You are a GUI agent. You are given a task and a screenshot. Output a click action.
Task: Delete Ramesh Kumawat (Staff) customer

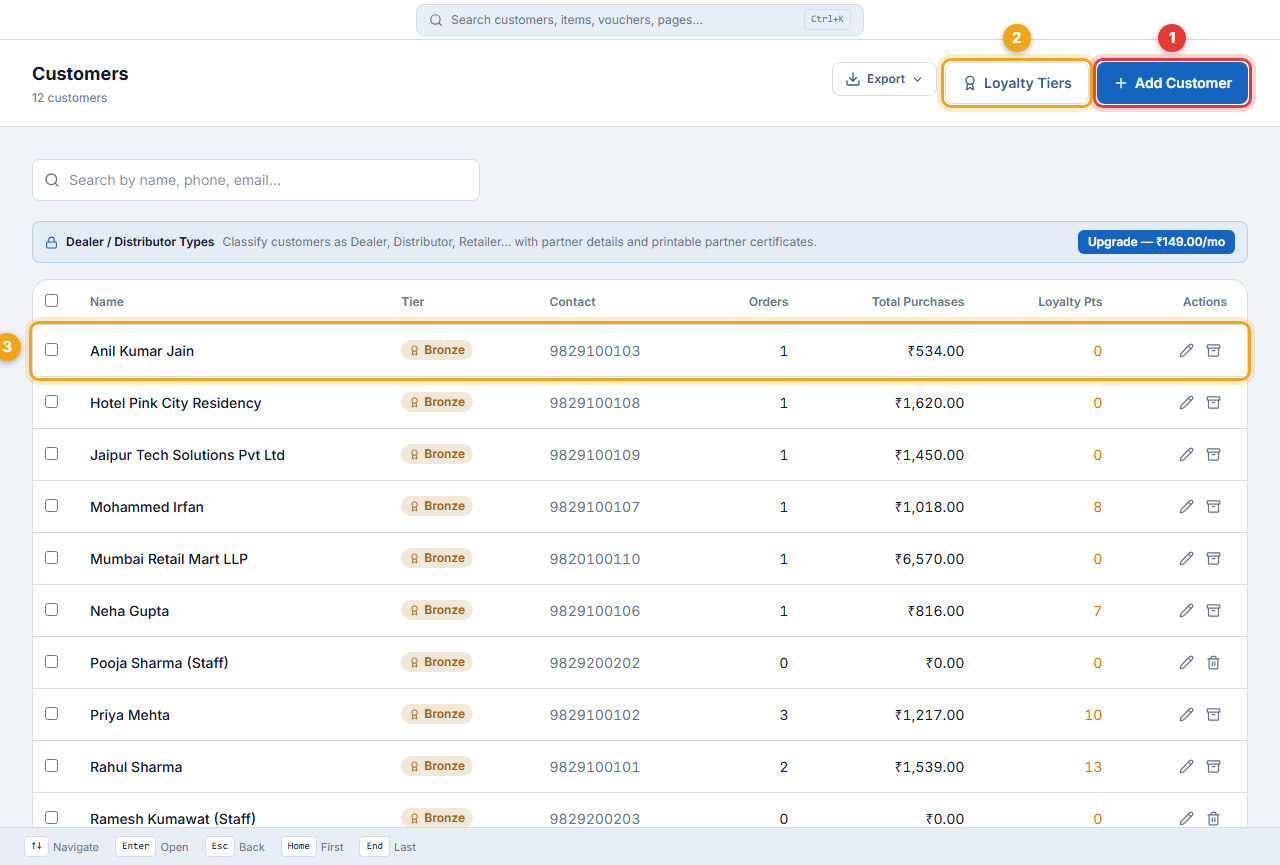[x=1213, y=818]
